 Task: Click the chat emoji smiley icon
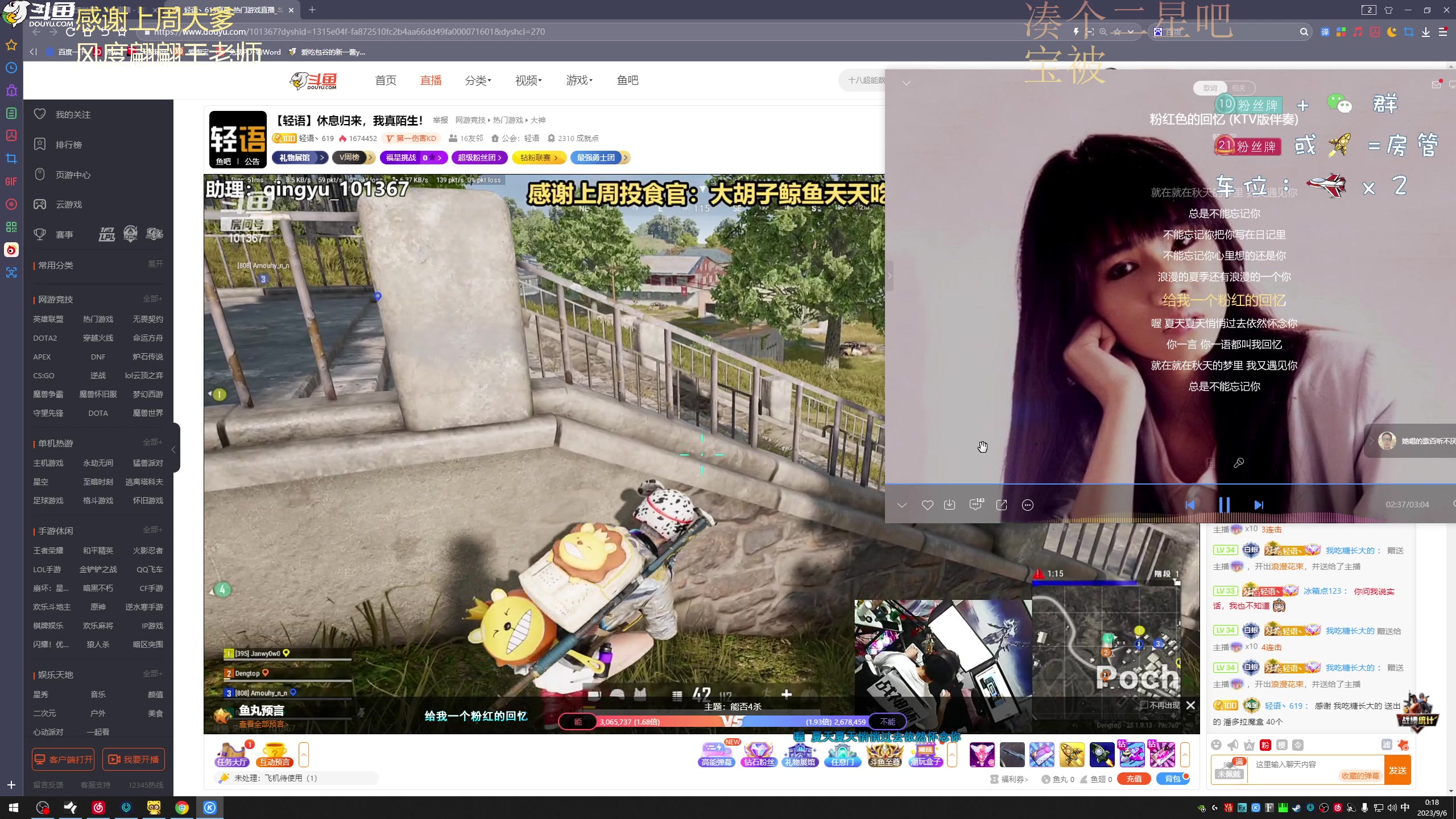pos(1217,745)
